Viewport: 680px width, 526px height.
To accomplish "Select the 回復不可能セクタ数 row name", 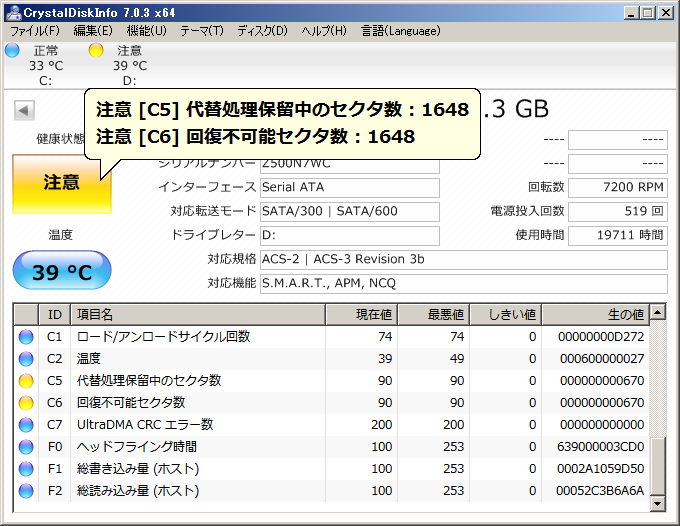I will pos(131,403).
